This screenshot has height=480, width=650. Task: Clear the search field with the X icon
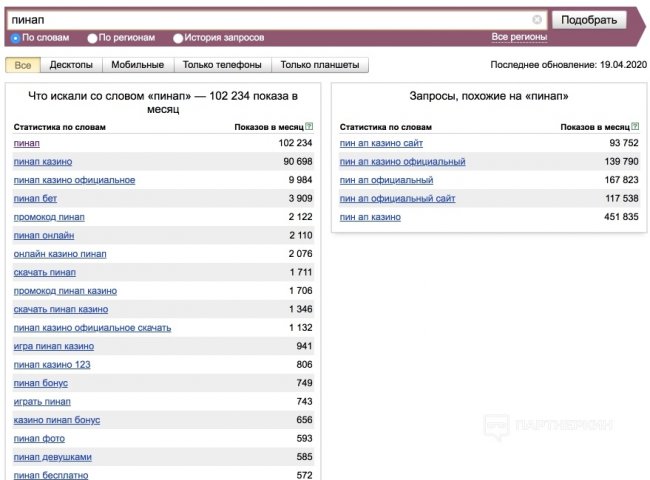[537, 20]
